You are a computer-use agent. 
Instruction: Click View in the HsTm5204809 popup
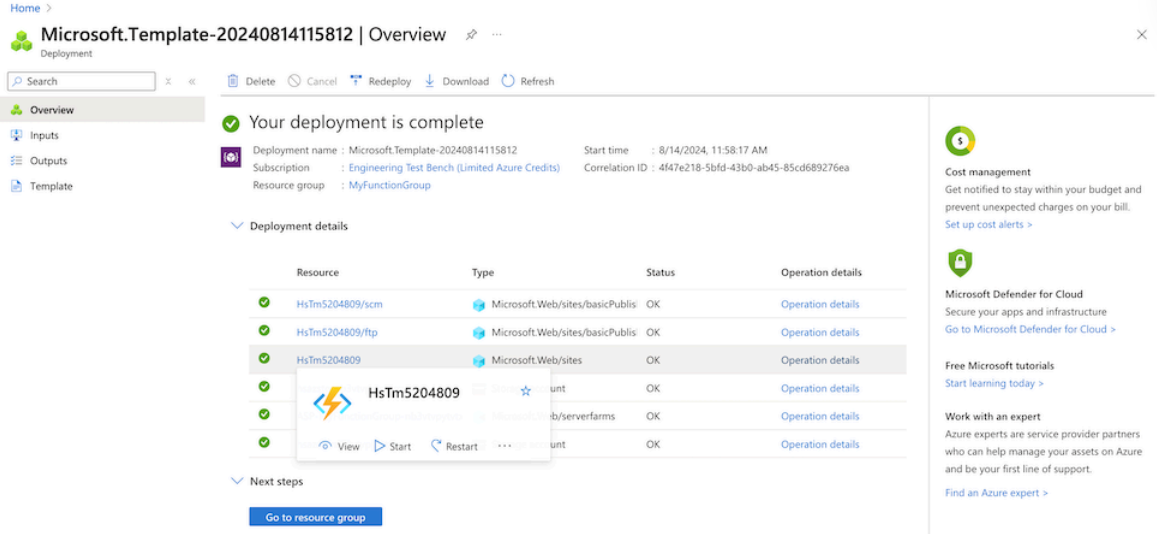(x=339, y=446)
